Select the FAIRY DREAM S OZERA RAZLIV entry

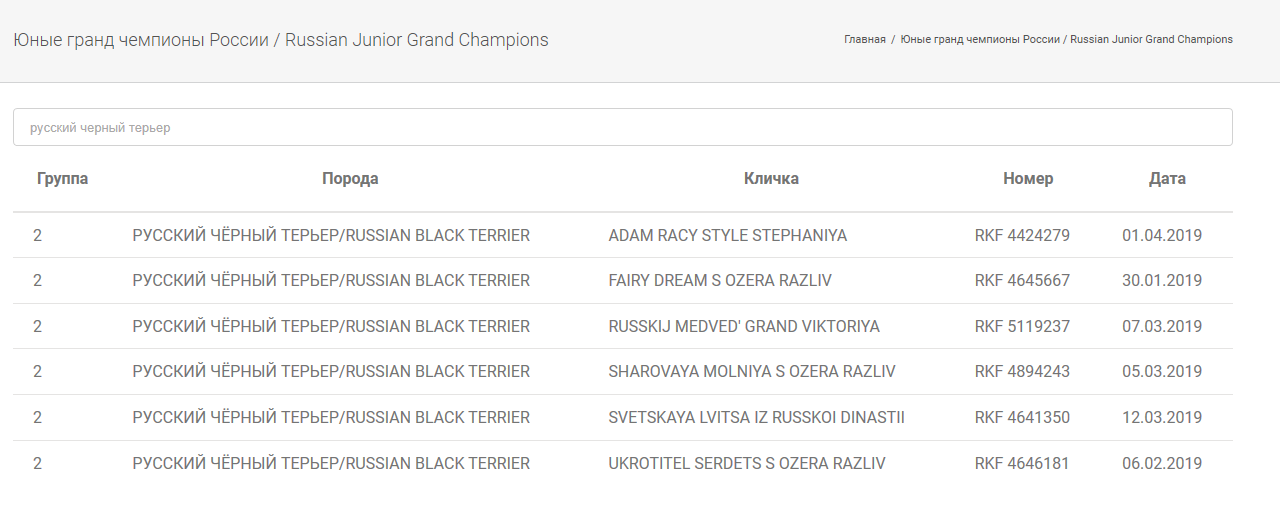pos(720,281)
